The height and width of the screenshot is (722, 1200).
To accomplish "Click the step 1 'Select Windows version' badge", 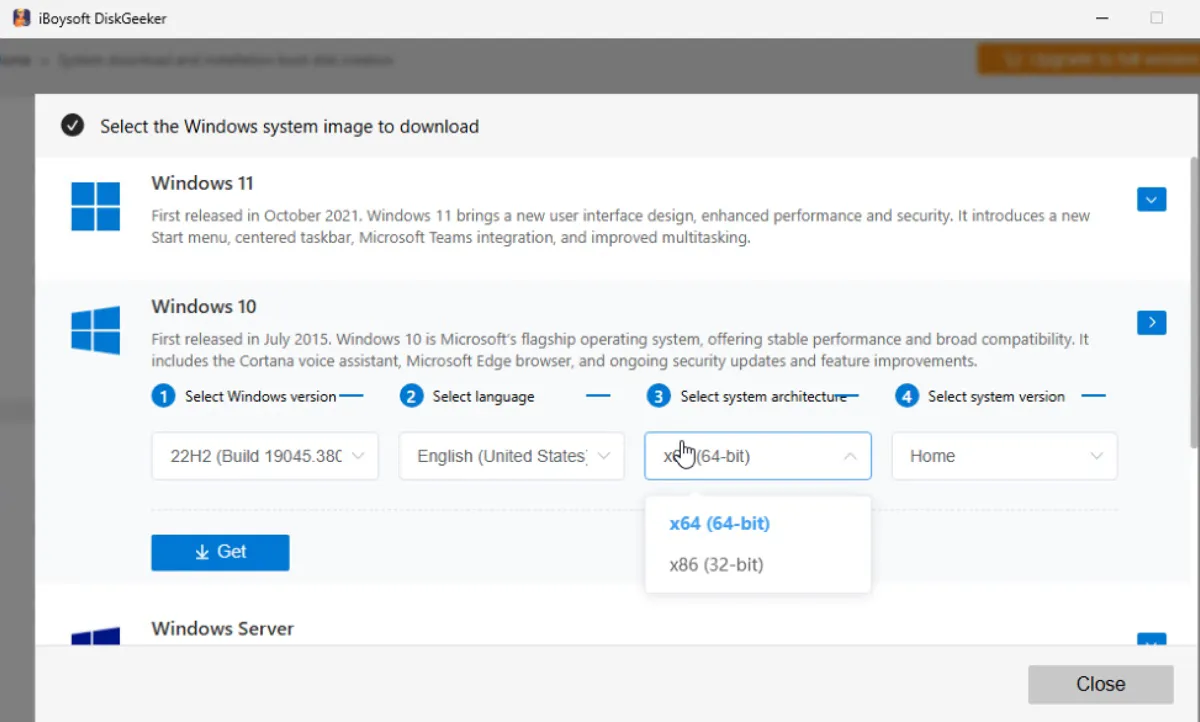I will (163, 396).
